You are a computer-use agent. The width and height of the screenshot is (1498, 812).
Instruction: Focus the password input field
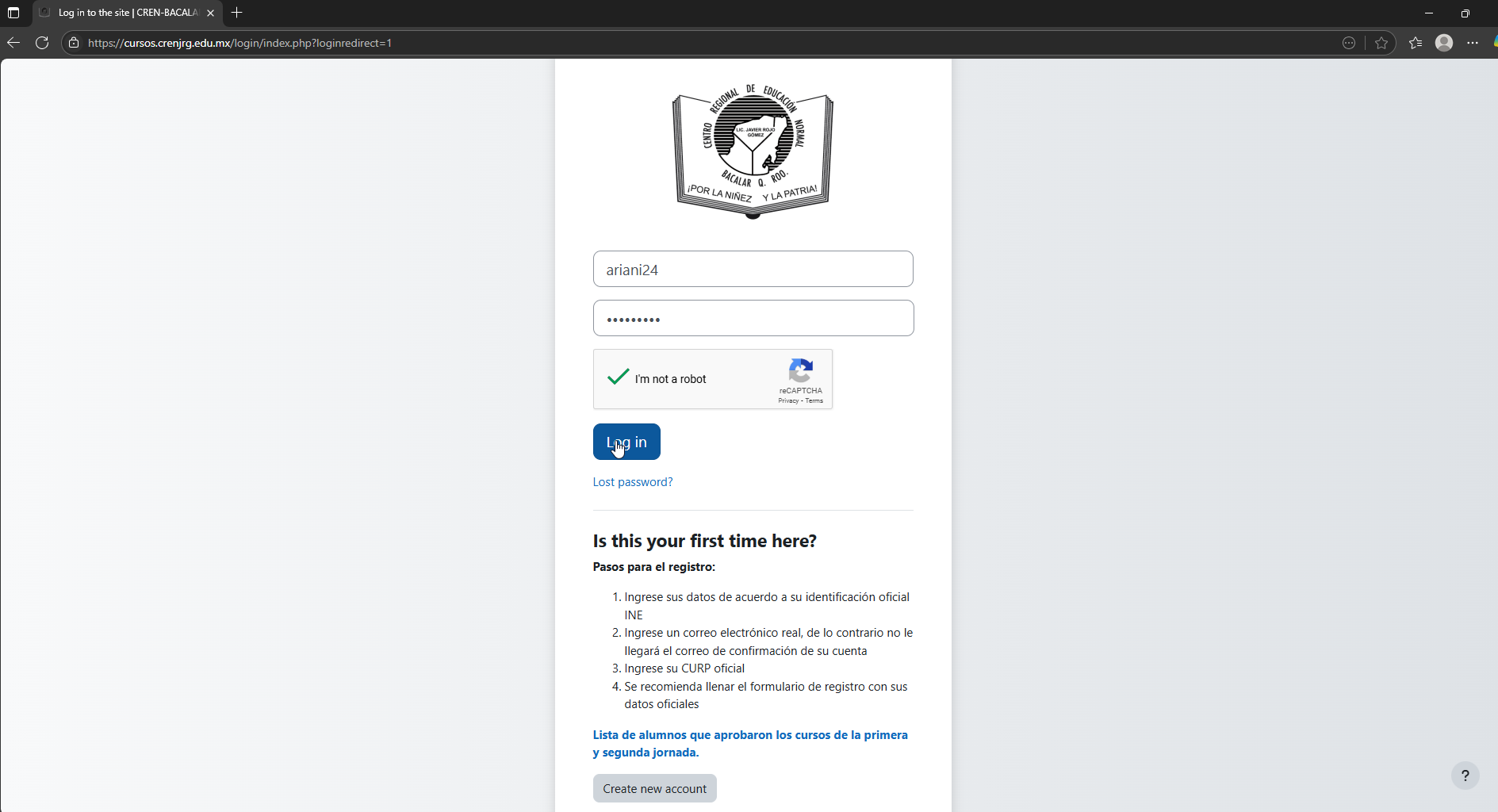(x=753, y=318)
